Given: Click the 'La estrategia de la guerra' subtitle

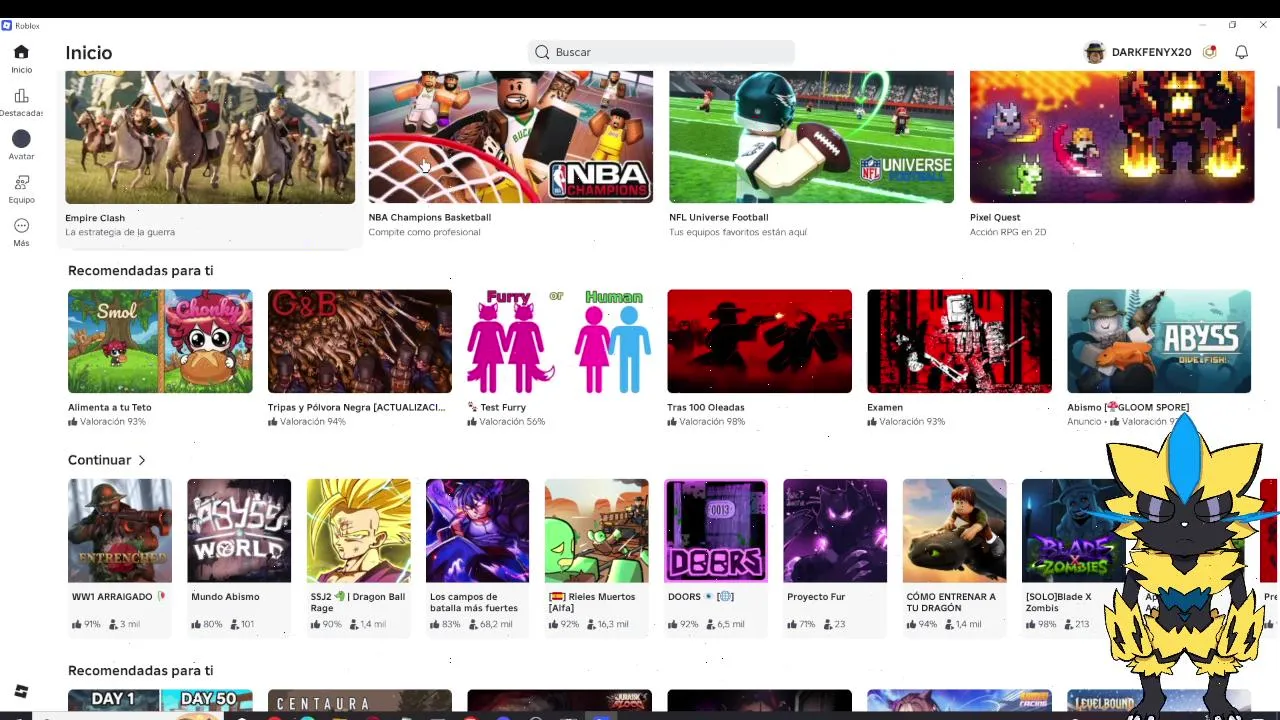Looking at the screenshot, I should 120,232.
